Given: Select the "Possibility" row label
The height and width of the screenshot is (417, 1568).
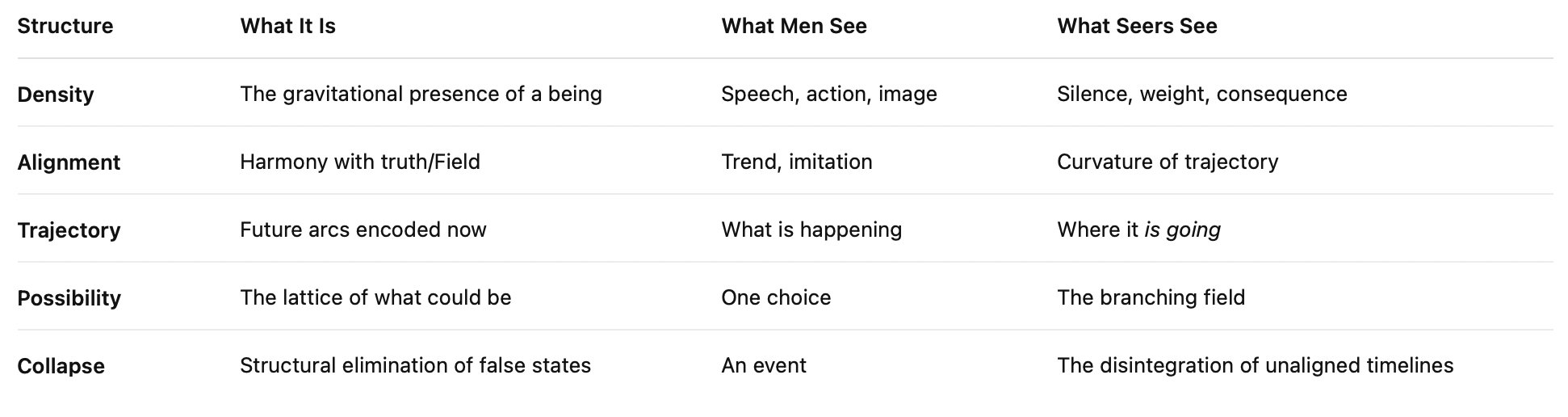Looking at the screenshot, I should pos(69,298).
